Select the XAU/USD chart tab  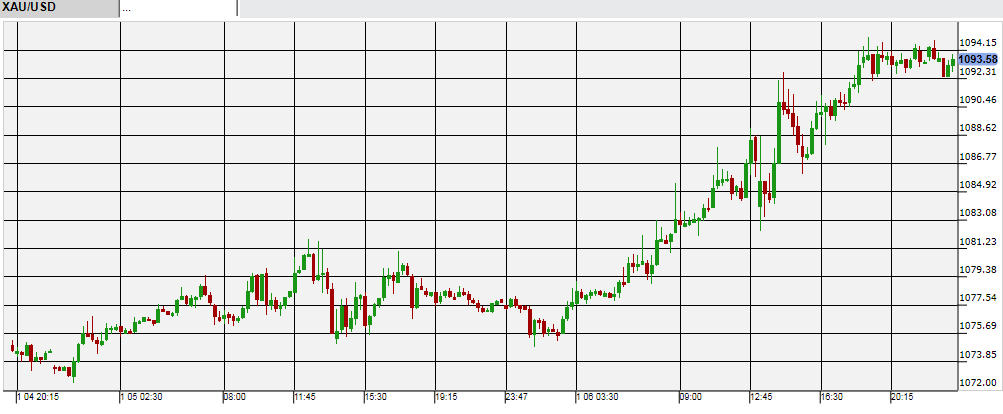click(58, 8)
